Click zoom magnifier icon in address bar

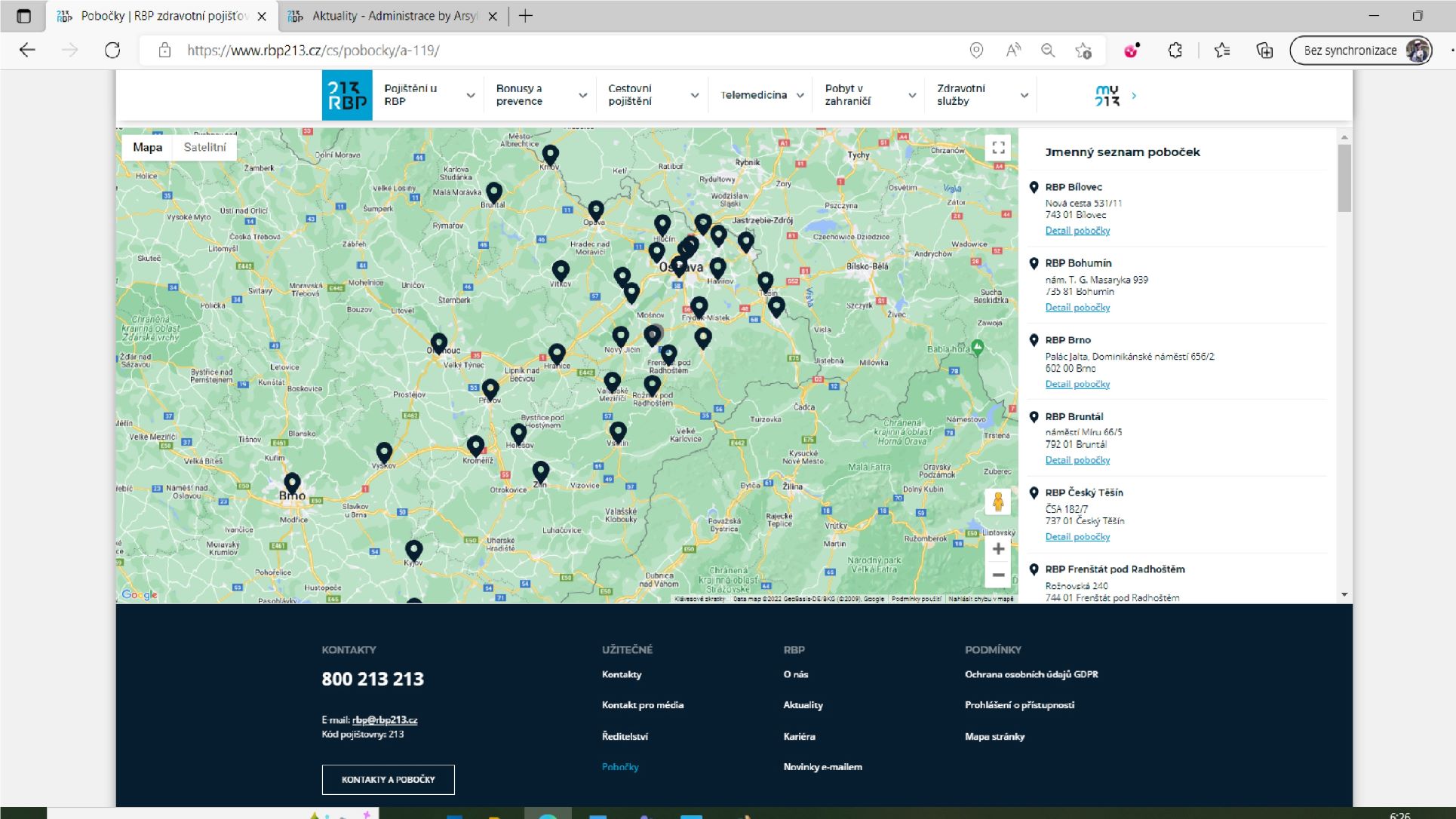click(x=1048, y=51)
